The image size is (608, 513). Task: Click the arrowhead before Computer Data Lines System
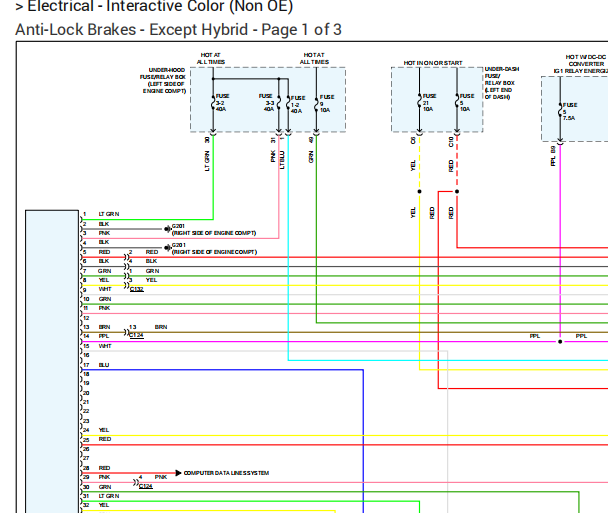click(178, 473)
